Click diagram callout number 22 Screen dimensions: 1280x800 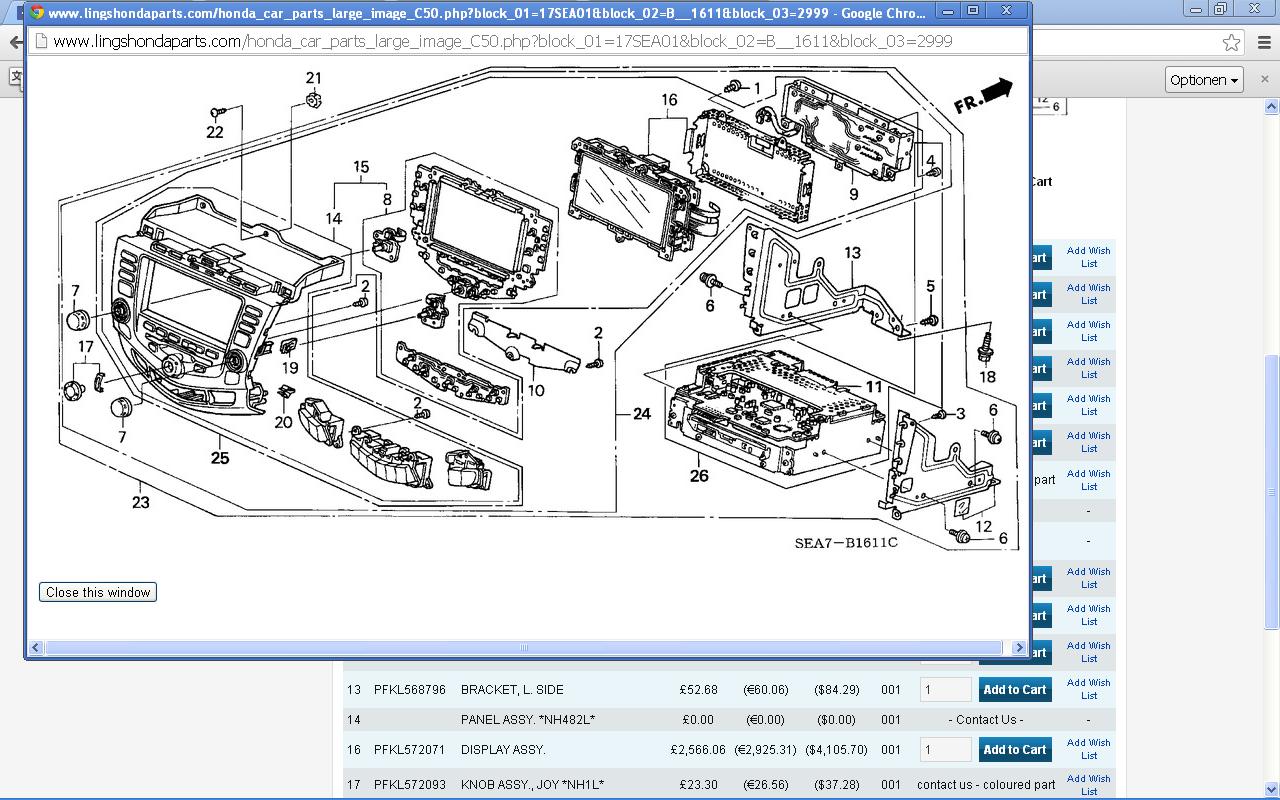[x=215, y=132]
